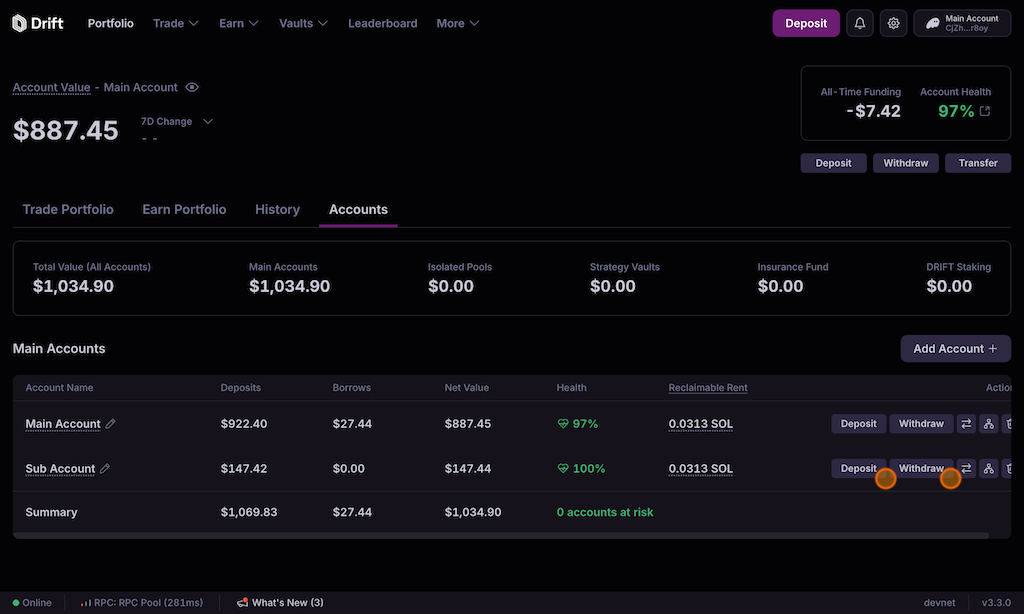Click the Add Account button
The width and height of the screenshot is (1024, 614).
(955, 349)
